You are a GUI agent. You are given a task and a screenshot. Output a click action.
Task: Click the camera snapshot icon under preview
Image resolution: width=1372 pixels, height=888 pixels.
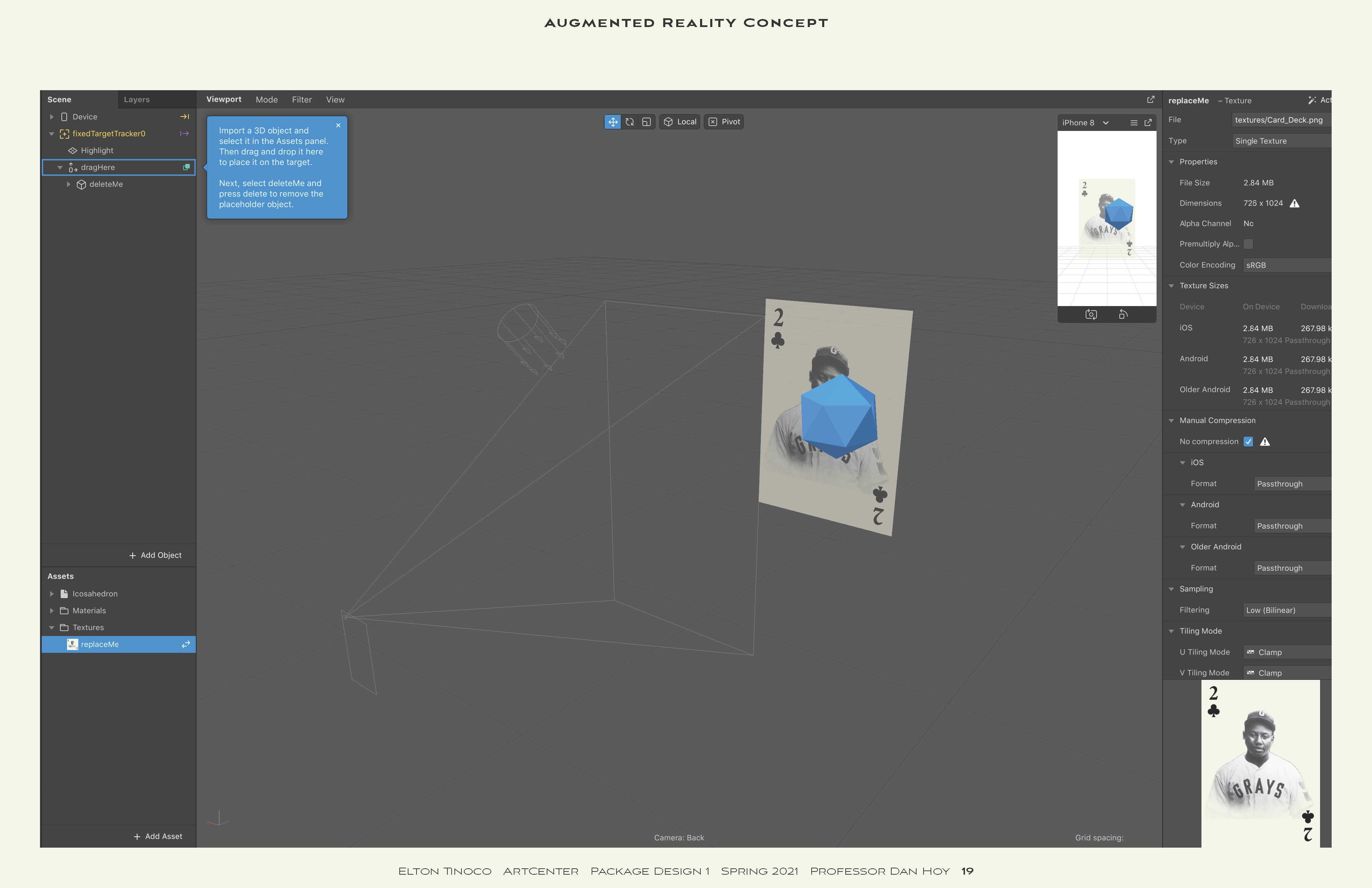click(1091, 314)
